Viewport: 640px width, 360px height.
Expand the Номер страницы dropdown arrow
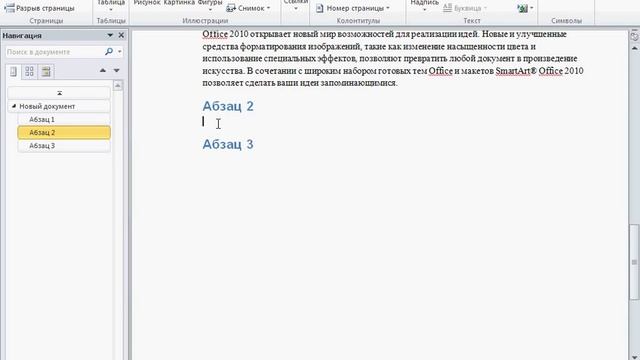point(388,8)
